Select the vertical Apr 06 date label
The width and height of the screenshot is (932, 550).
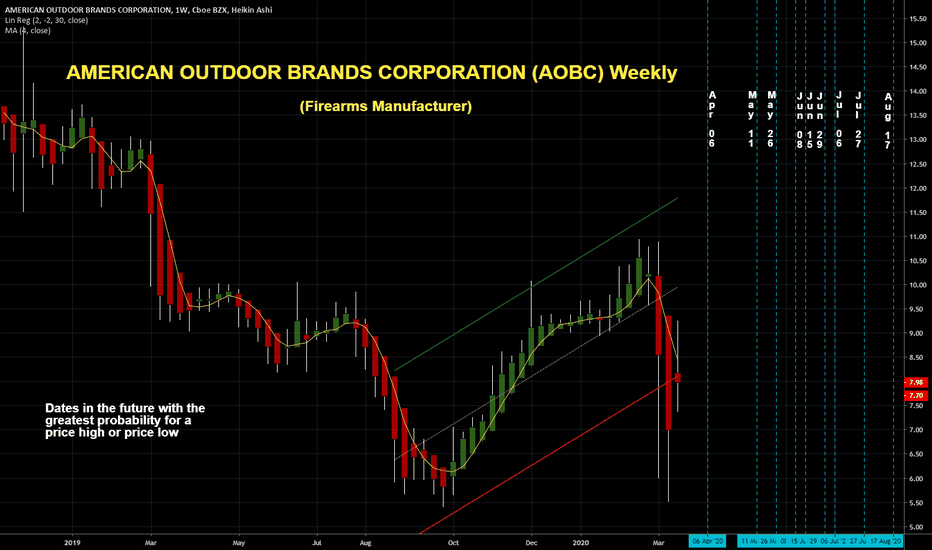pyautogui.click(x=712, y=120)
